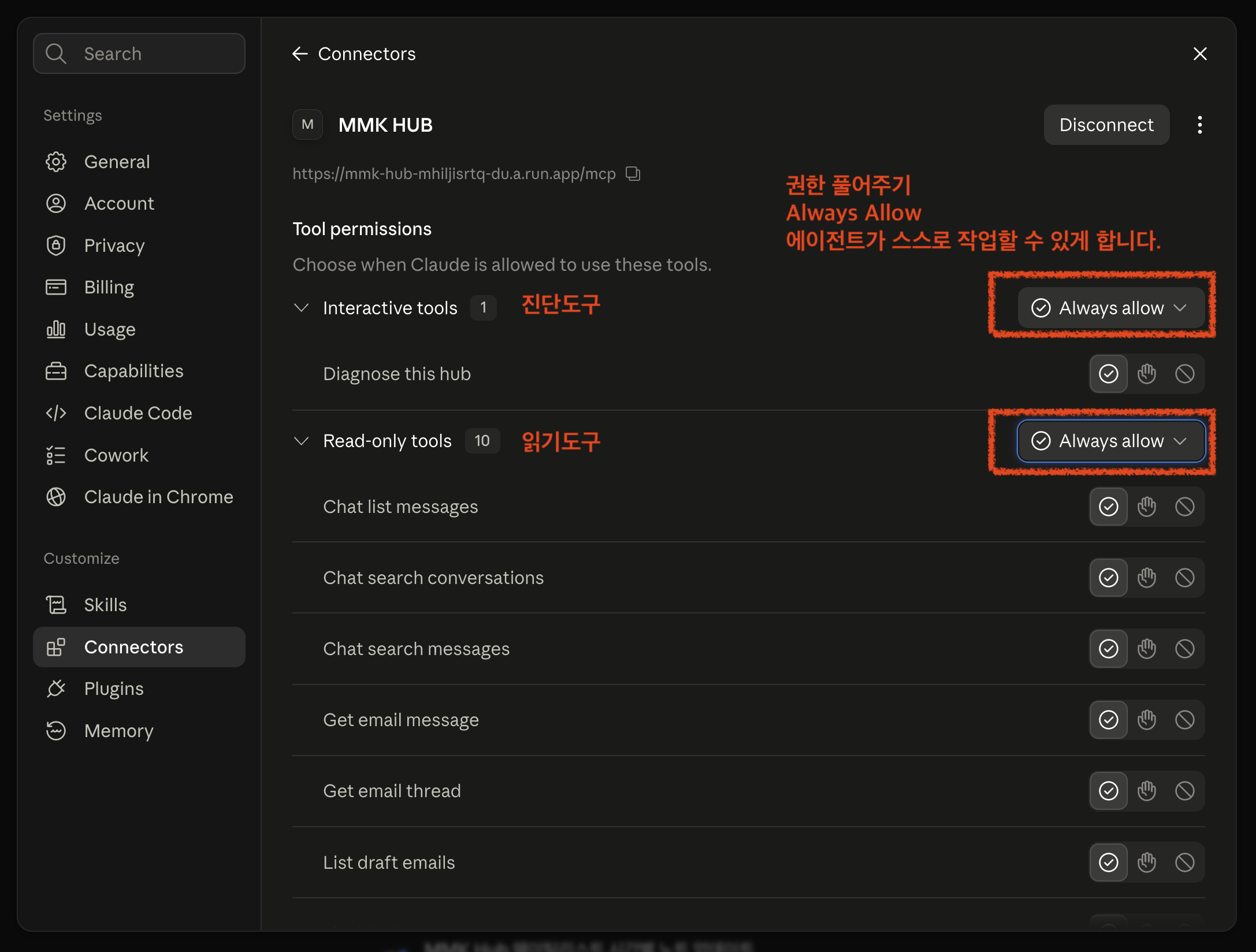Close the settings dialog

click(x=1199, y=54)
